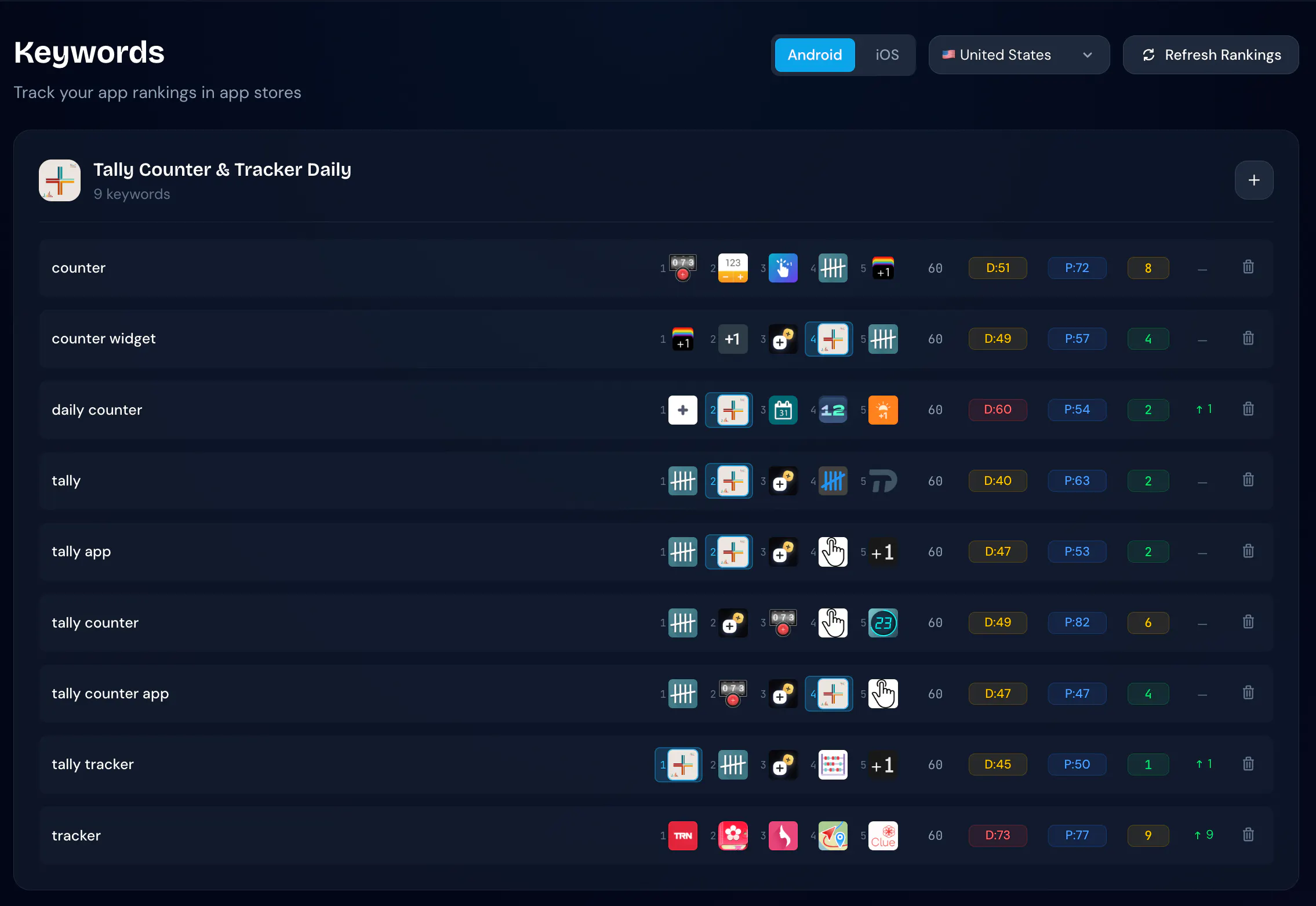Open rank 5 gray logo app in tally row

[x=883, y=481]
